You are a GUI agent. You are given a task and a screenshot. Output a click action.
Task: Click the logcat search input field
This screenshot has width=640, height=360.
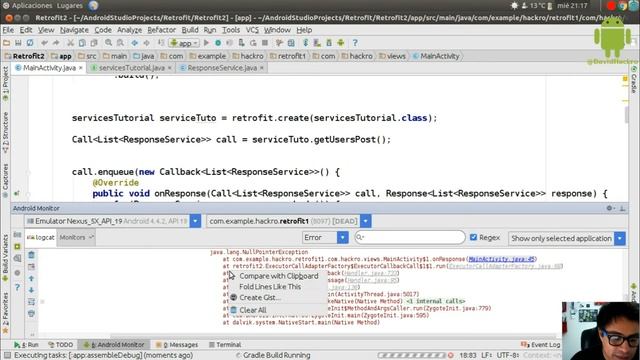410,237
